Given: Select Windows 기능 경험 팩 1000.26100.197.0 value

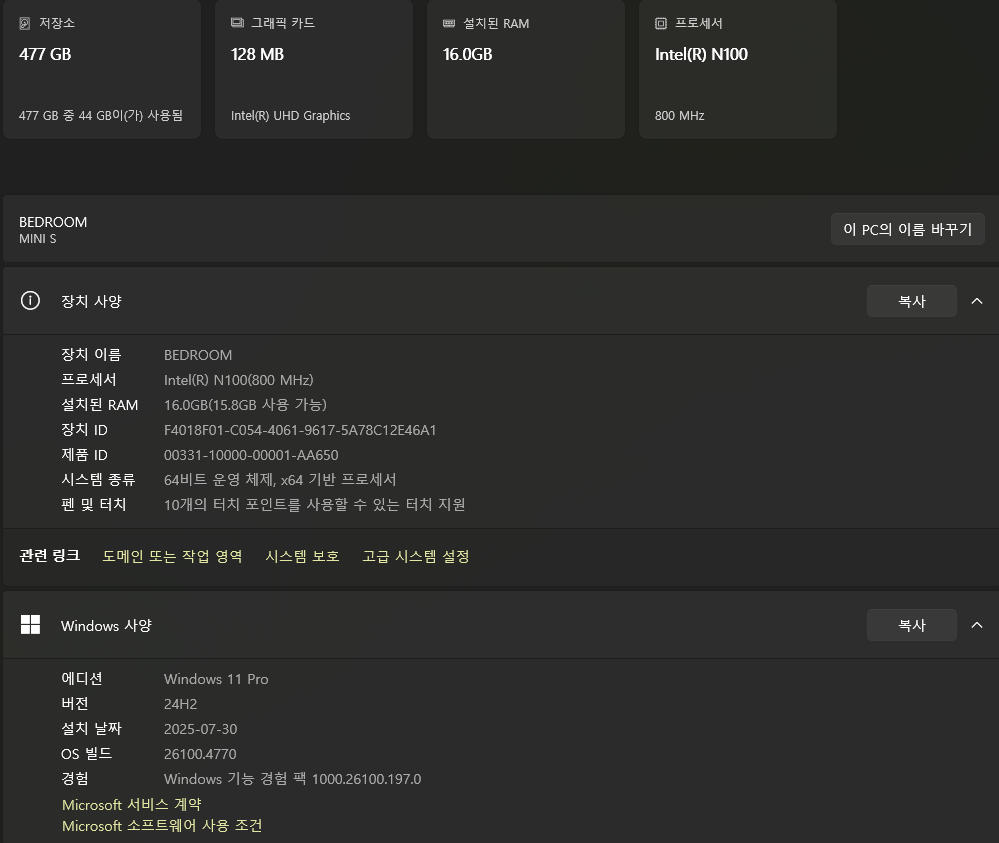Looking at the screenshot, I should pyautogui.click(x=292, y=779).
